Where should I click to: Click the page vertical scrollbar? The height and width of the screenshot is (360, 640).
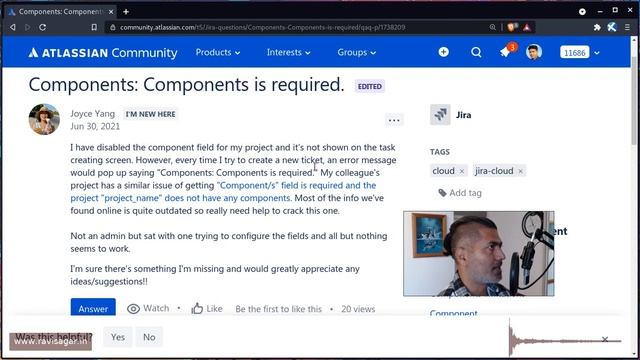tap(634, 101)
